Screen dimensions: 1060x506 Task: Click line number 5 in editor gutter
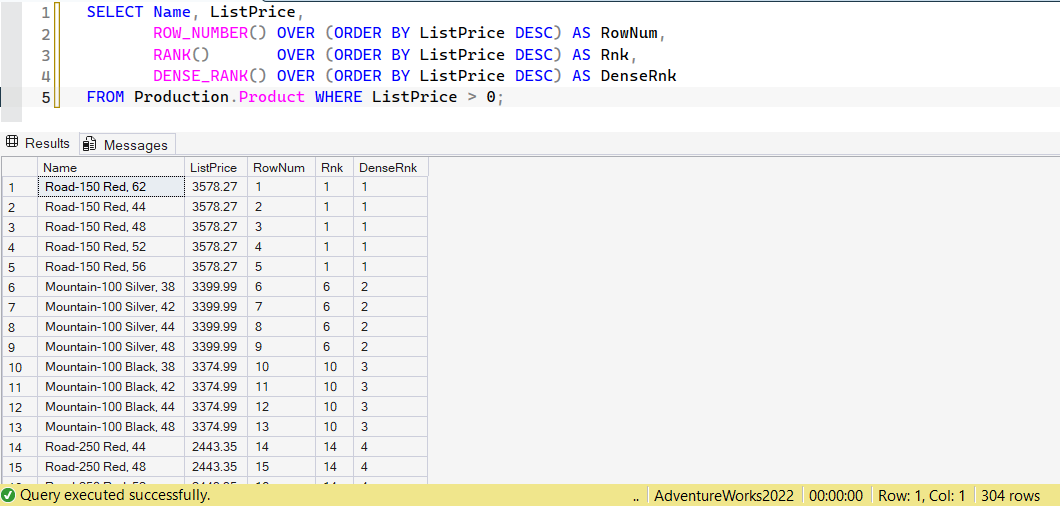coord(45,97)
